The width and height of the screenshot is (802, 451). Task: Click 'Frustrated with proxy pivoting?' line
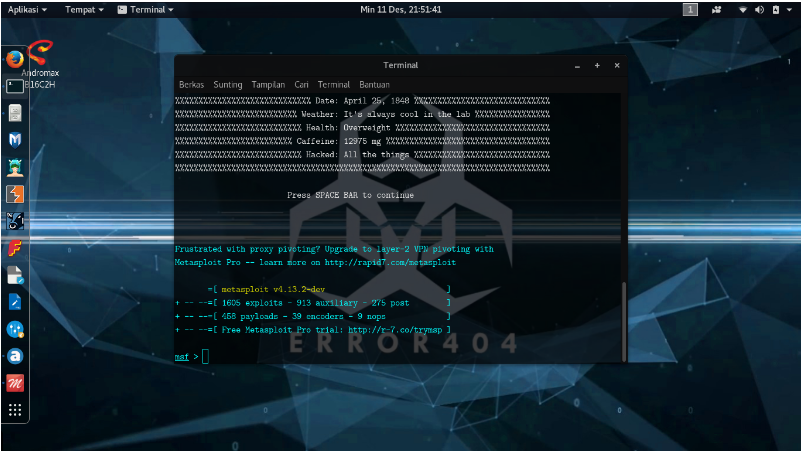point(334,249)
